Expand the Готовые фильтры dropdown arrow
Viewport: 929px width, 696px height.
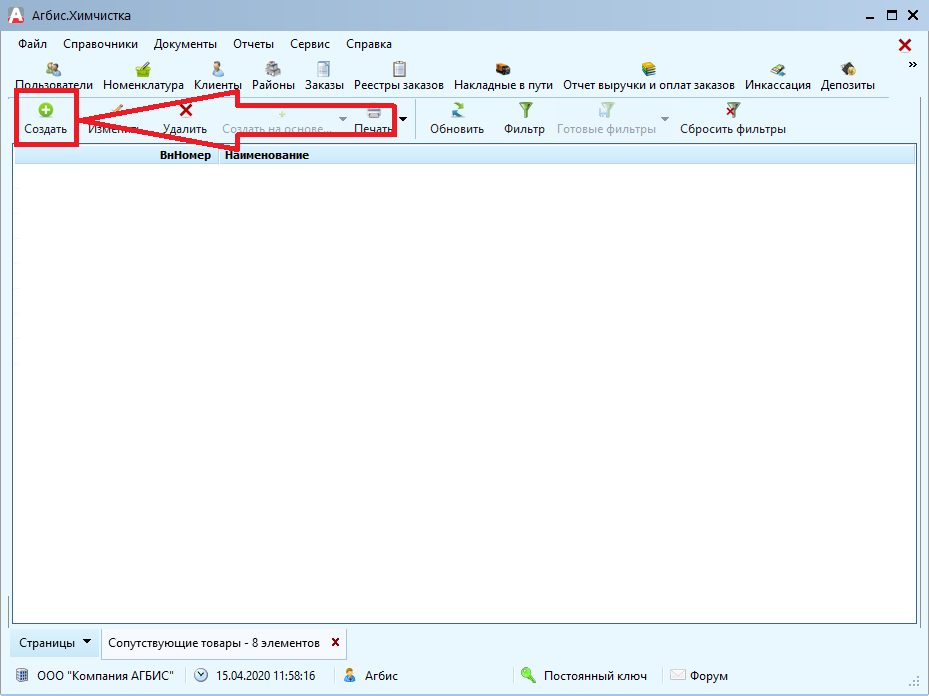pyautogui.click(x=665, y=119)
